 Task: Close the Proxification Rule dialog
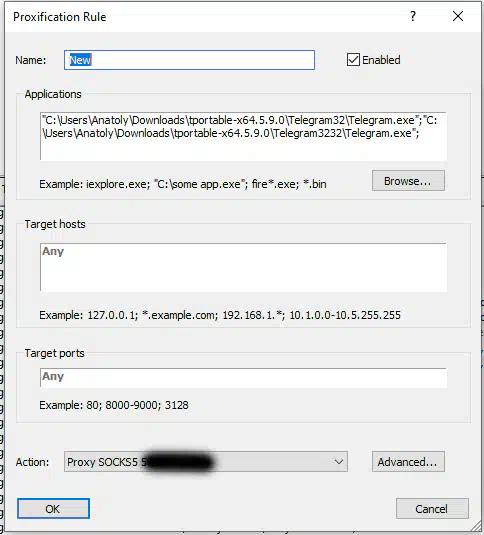pyautogui.click(x=458, y=16)
